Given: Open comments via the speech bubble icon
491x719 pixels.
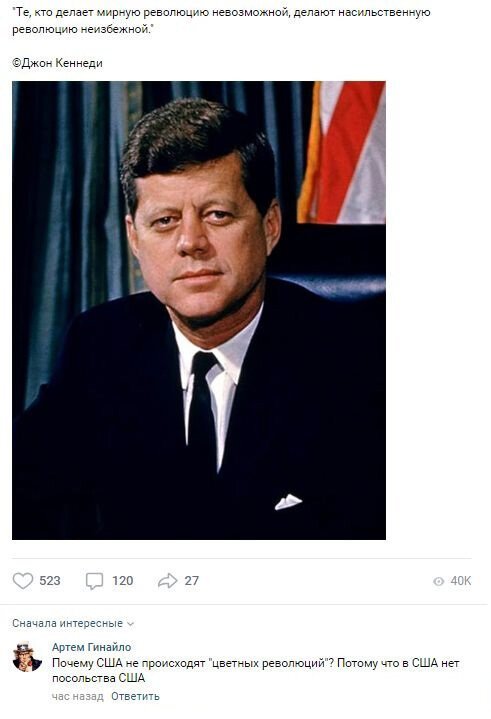Looking at the screenshot, I should tap(94, 581).
